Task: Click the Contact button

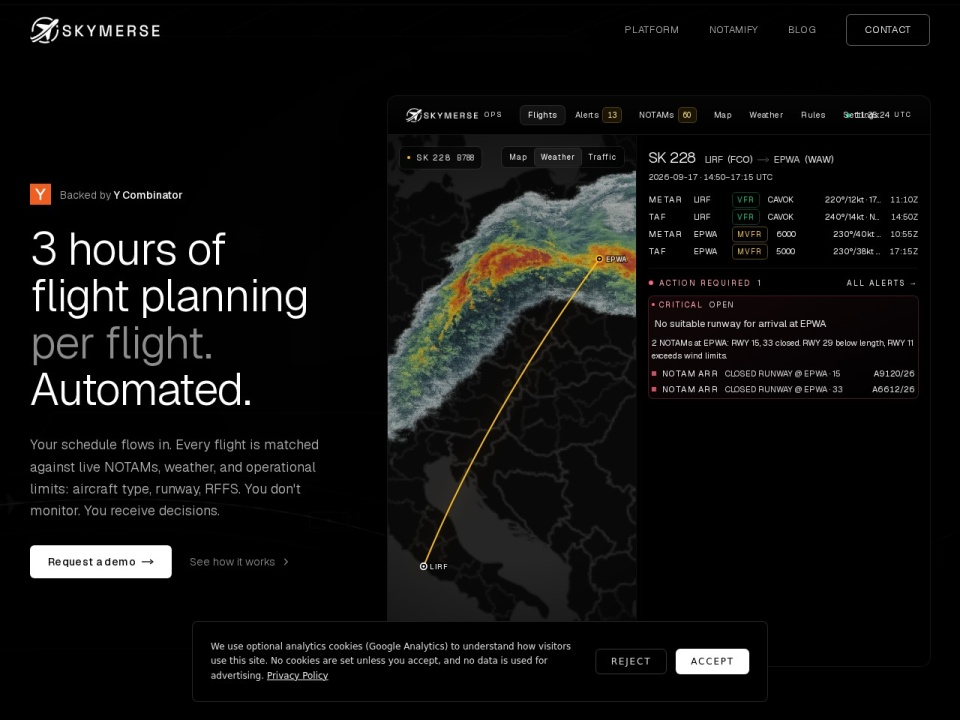Action: [x=887, y=29]
